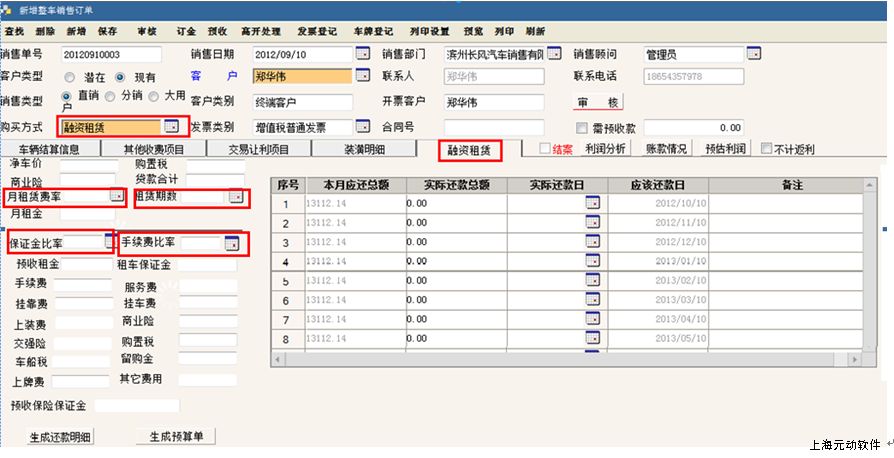Select the 潜在 customer type radio button
Viewport: 894px width, 458px height.
[x=70, y=77]
